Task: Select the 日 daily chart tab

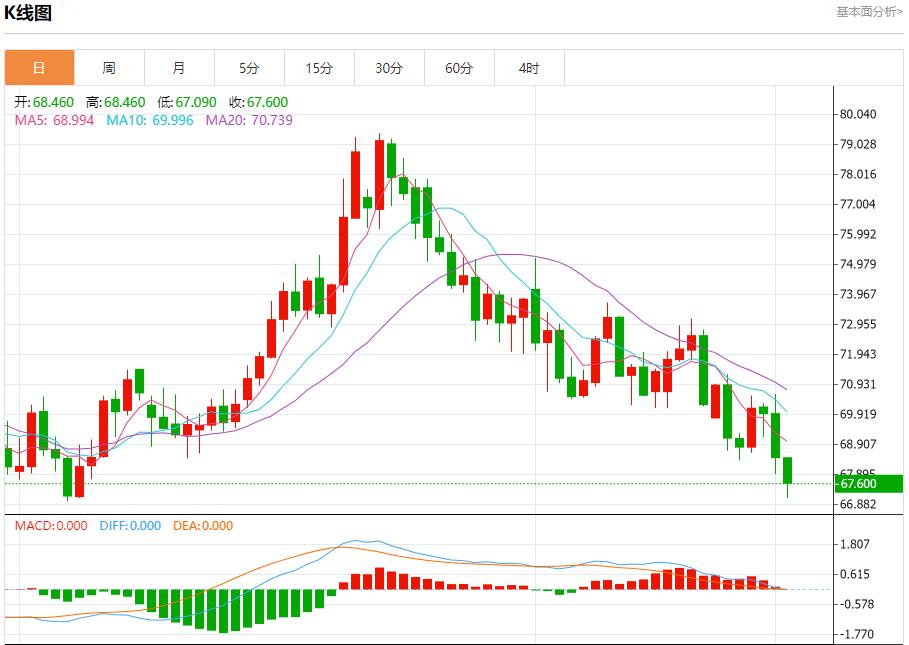Action: click(39, 68)
